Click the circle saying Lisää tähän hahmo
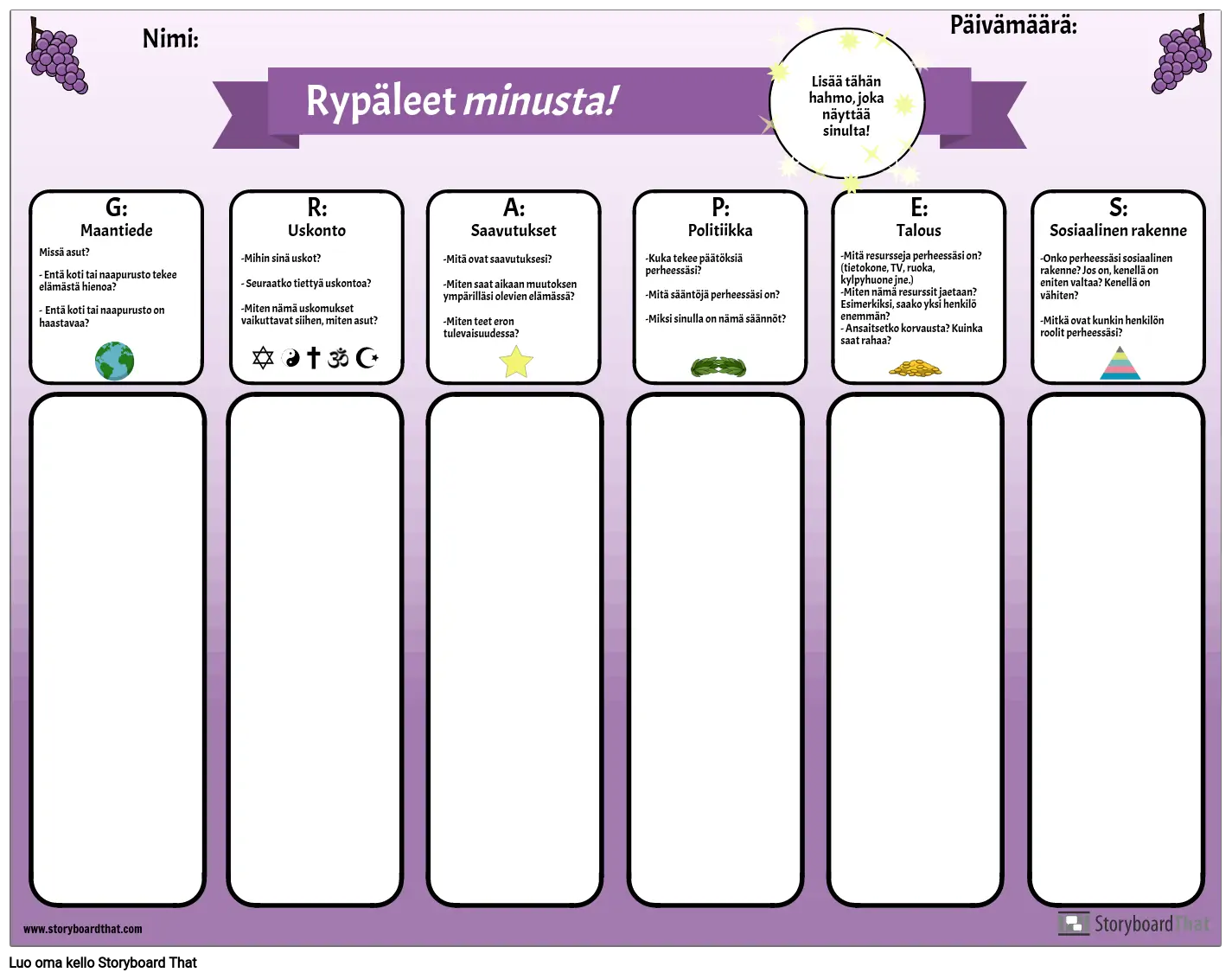The width and height of the screenshot is (1232, 979). point(846,106)
